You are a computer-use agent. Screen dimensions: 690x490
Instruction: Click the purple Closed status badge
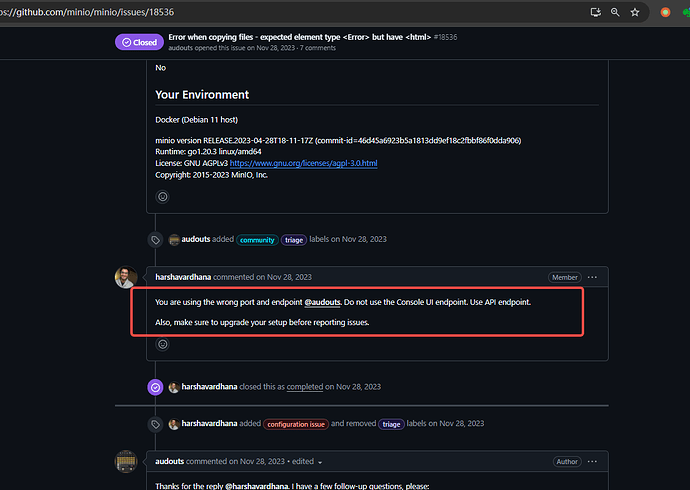pyautogui.click(x=138, y=42)
